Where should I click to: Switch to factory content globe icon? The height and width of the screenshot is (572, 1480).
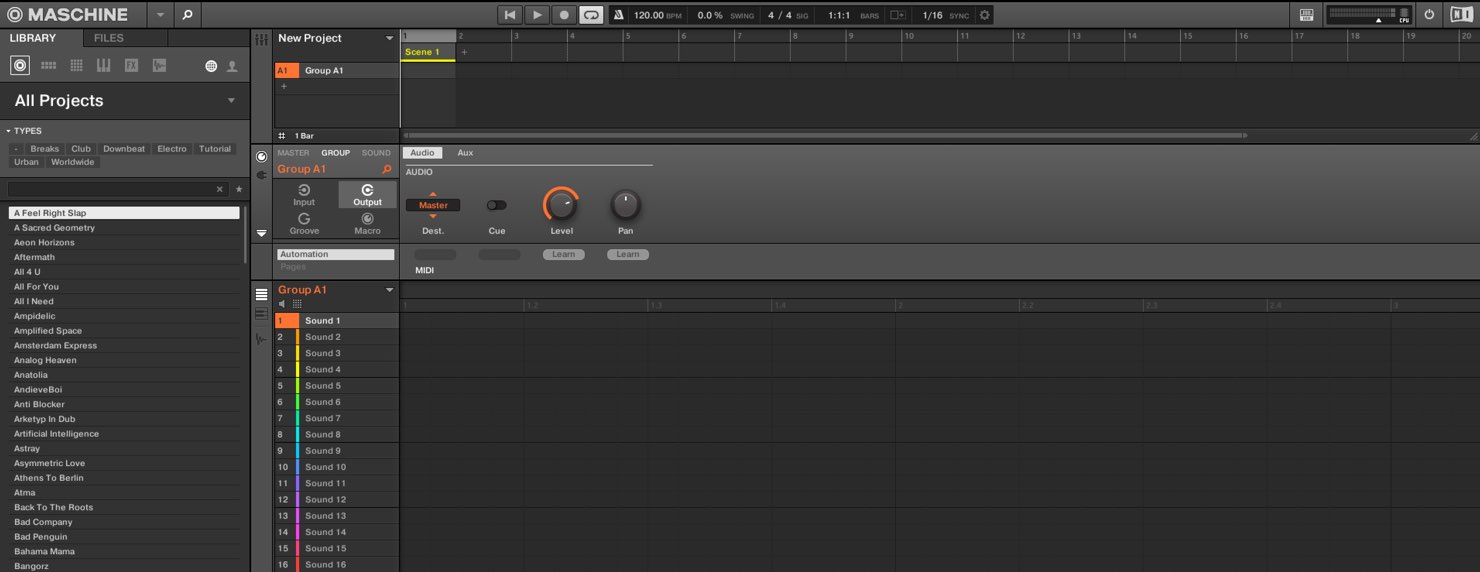(211, 66)
